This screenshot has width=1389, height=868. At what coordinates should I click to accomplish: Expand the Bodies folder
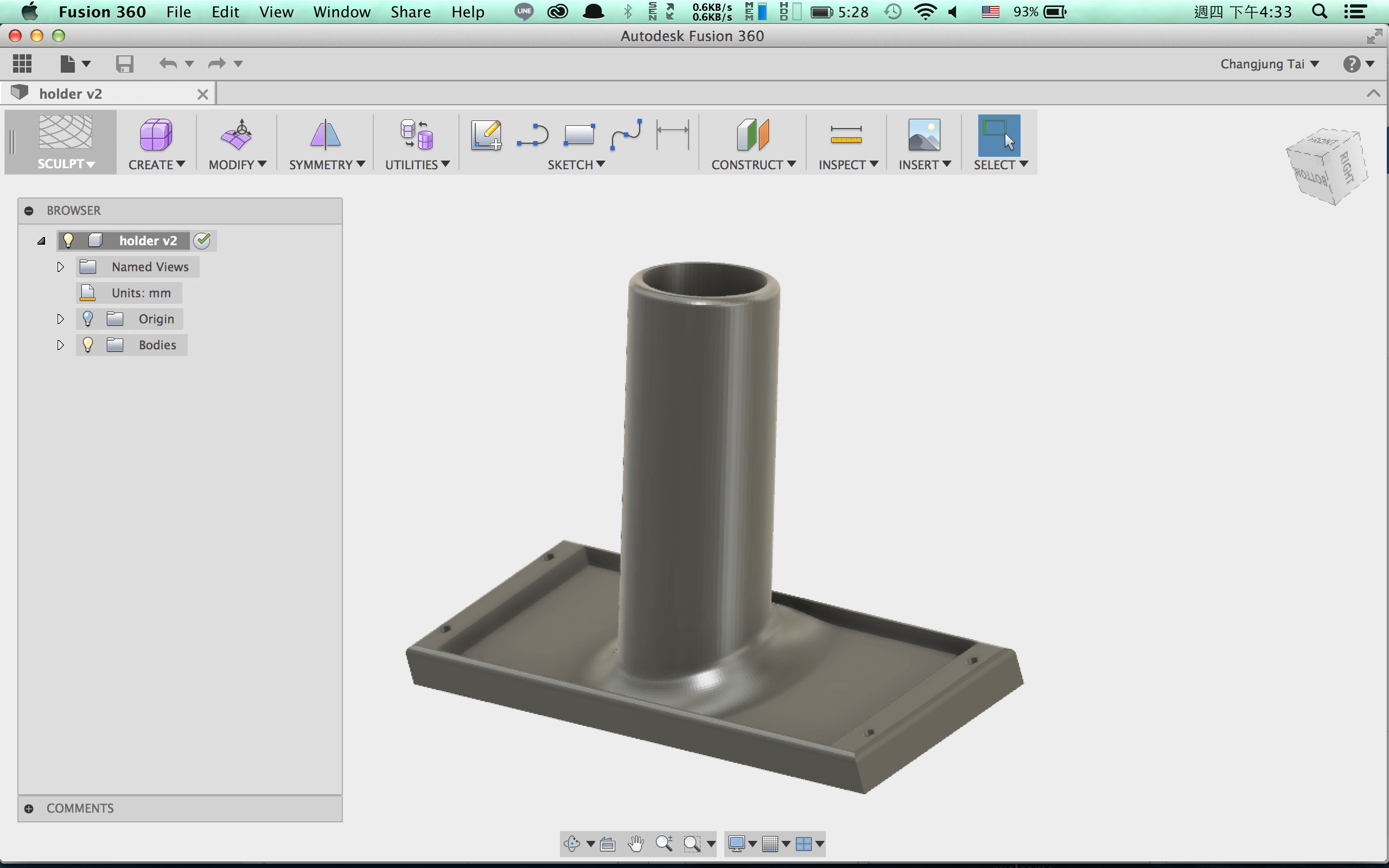tap(60, 345)
